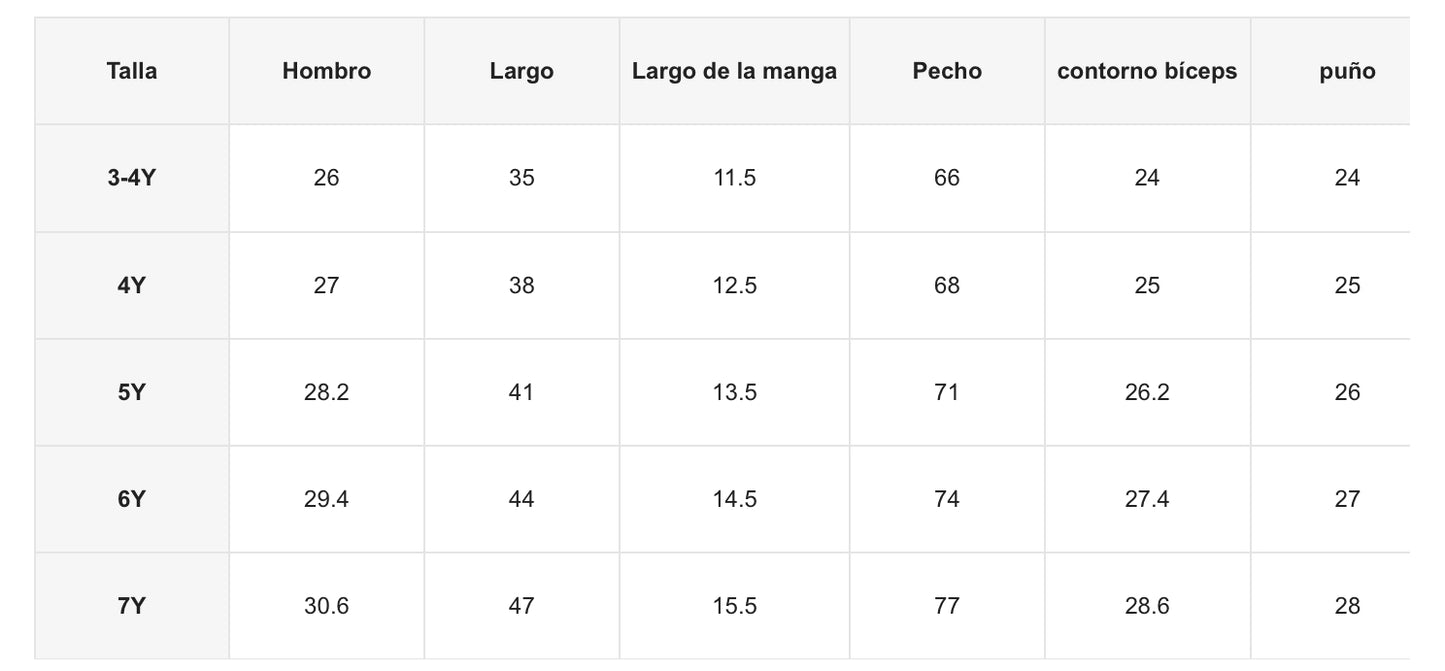1445x671 pixels.
Task: Select the Pecho column header
Action: tap(946, 71)
